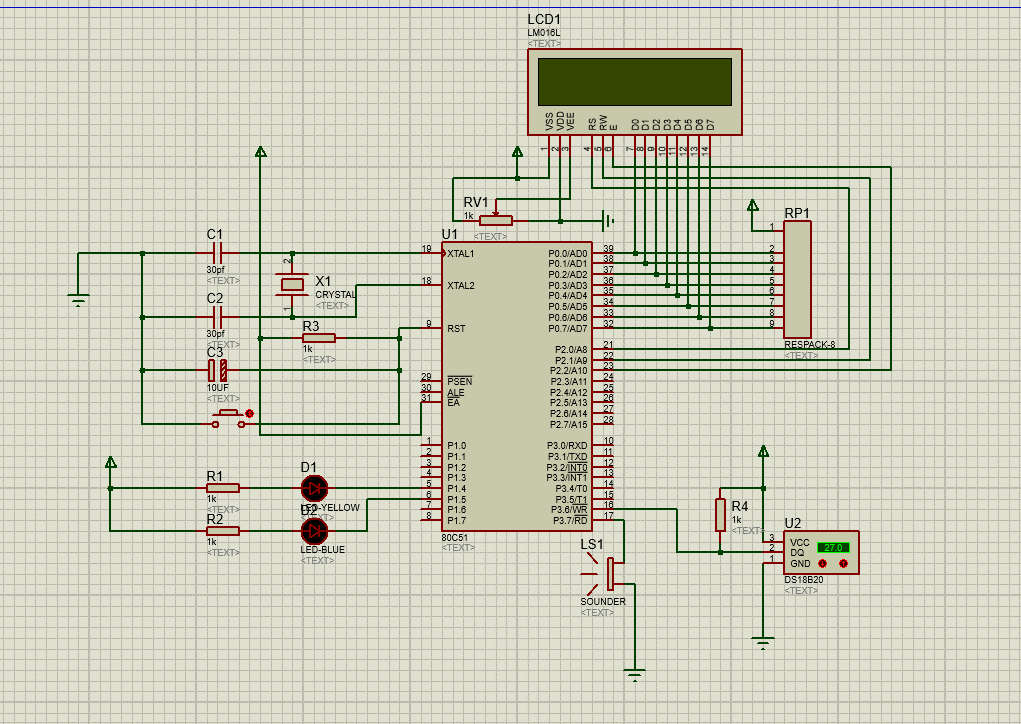Click the DQ pin label on U2
Viewport: 1021px width, 724px height.
797,553
